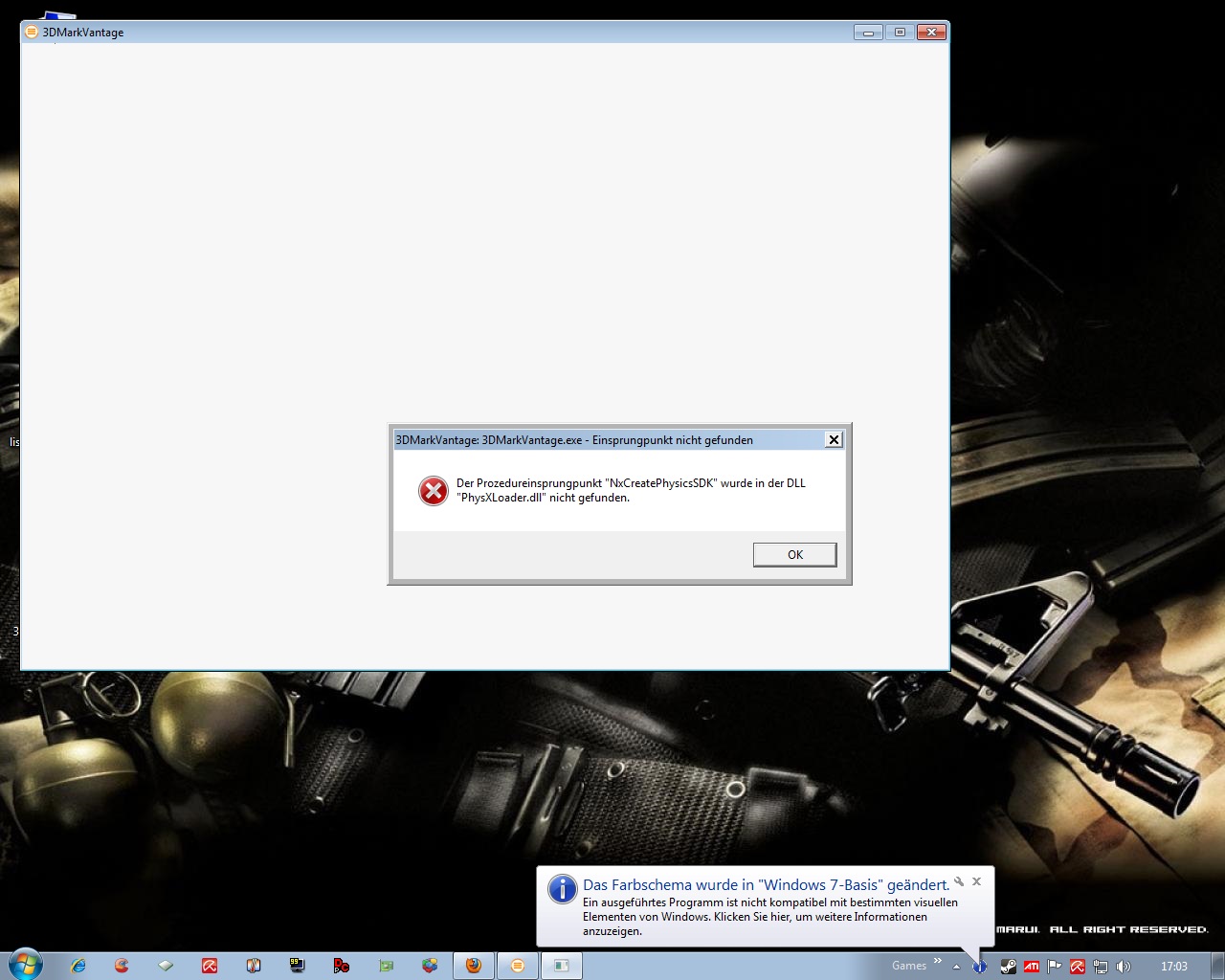Maximize the 3DMarkVantage main window

coord(900,33)
